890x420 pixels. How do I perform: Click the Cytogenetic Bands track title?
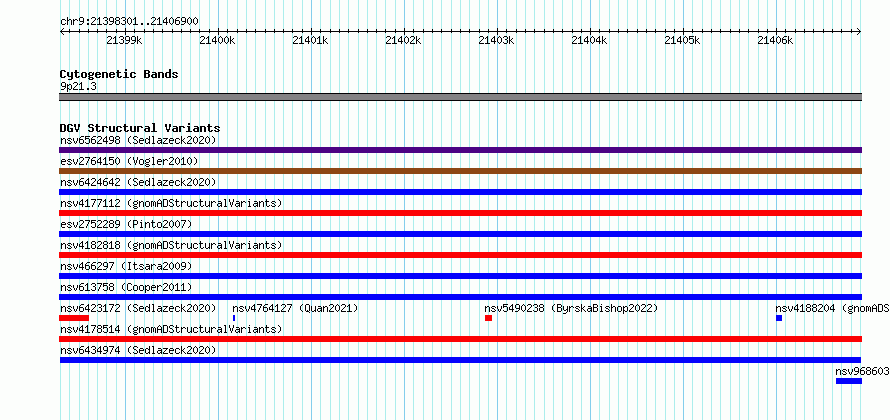coord(119,74)
